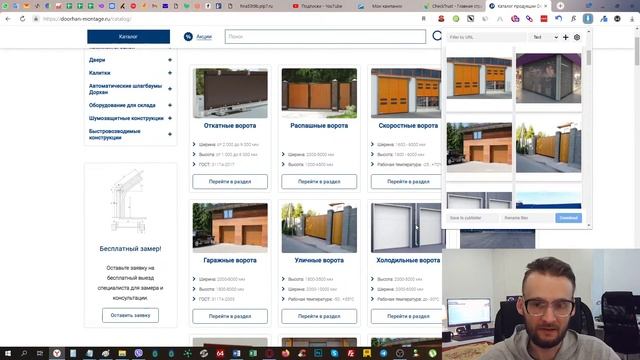640x360 pixels.
Task: Switch to the CheckTrust browser tab
Action: [x=453, y=6]
